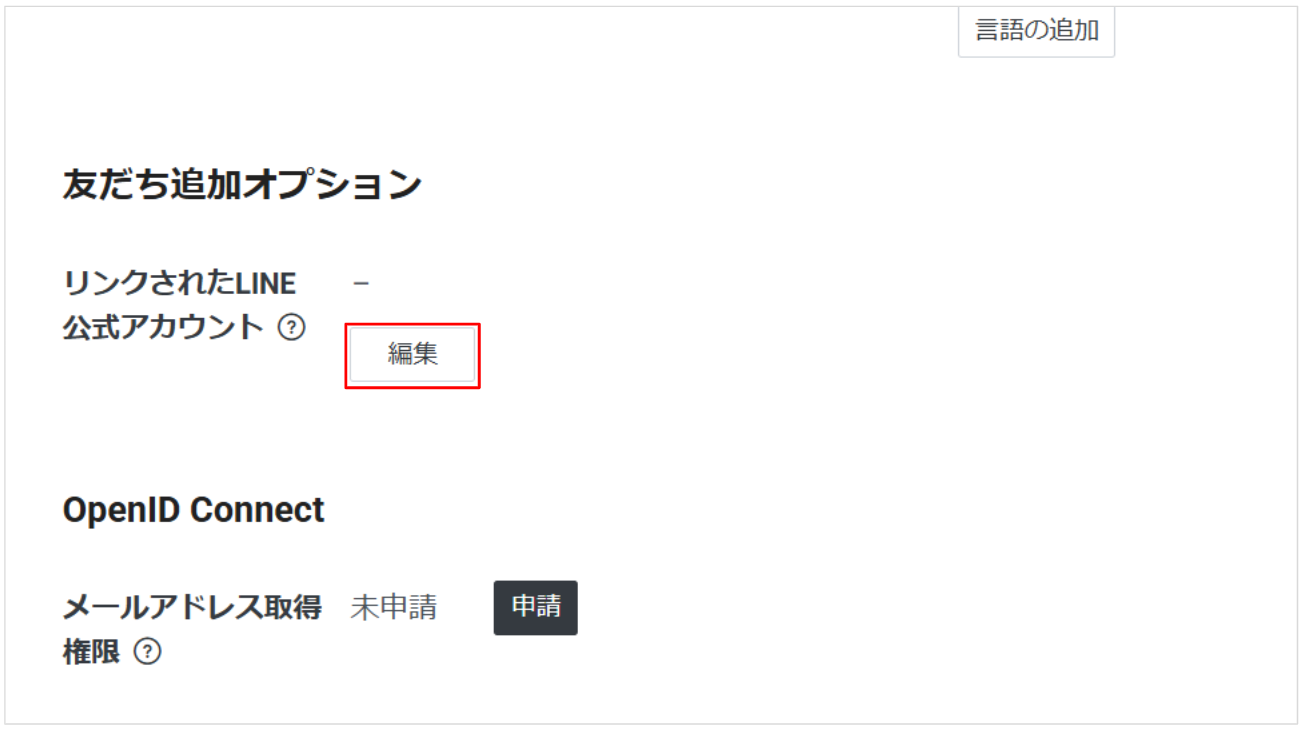Click the 公式アカウント label text
Screen dimensions: 1306x732
pyautogui.click(x=163, y=327)
